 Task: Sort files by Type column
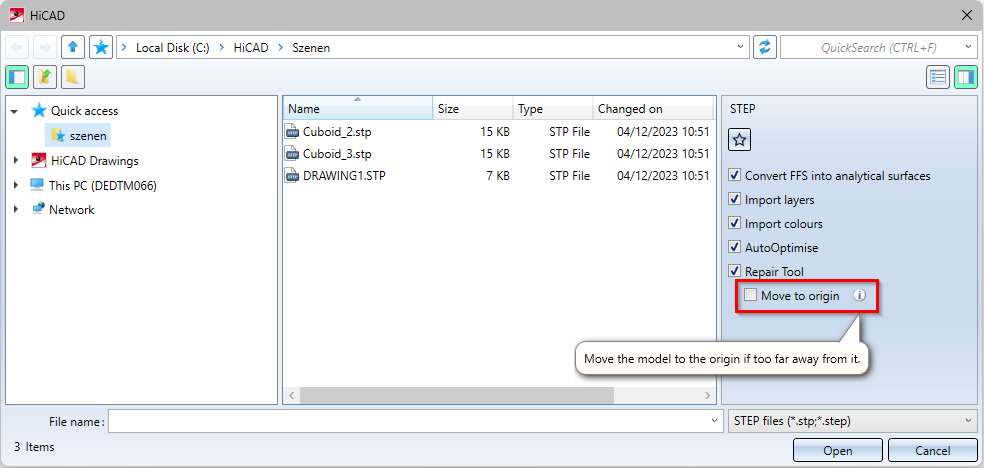tap(553, 109)
